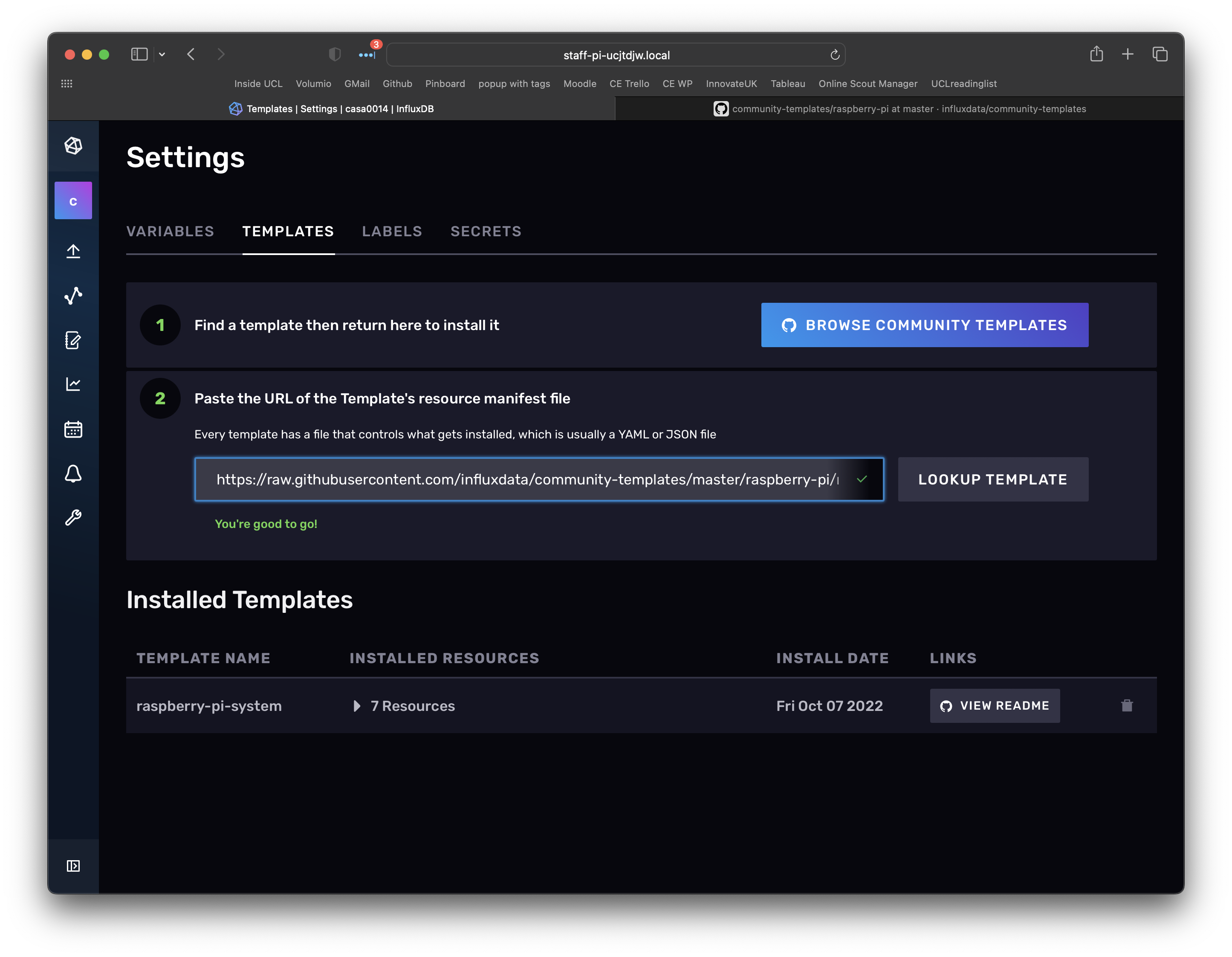Switch to the Labels tab
This screenshot has height=957, width=1232.
[392, 231]
